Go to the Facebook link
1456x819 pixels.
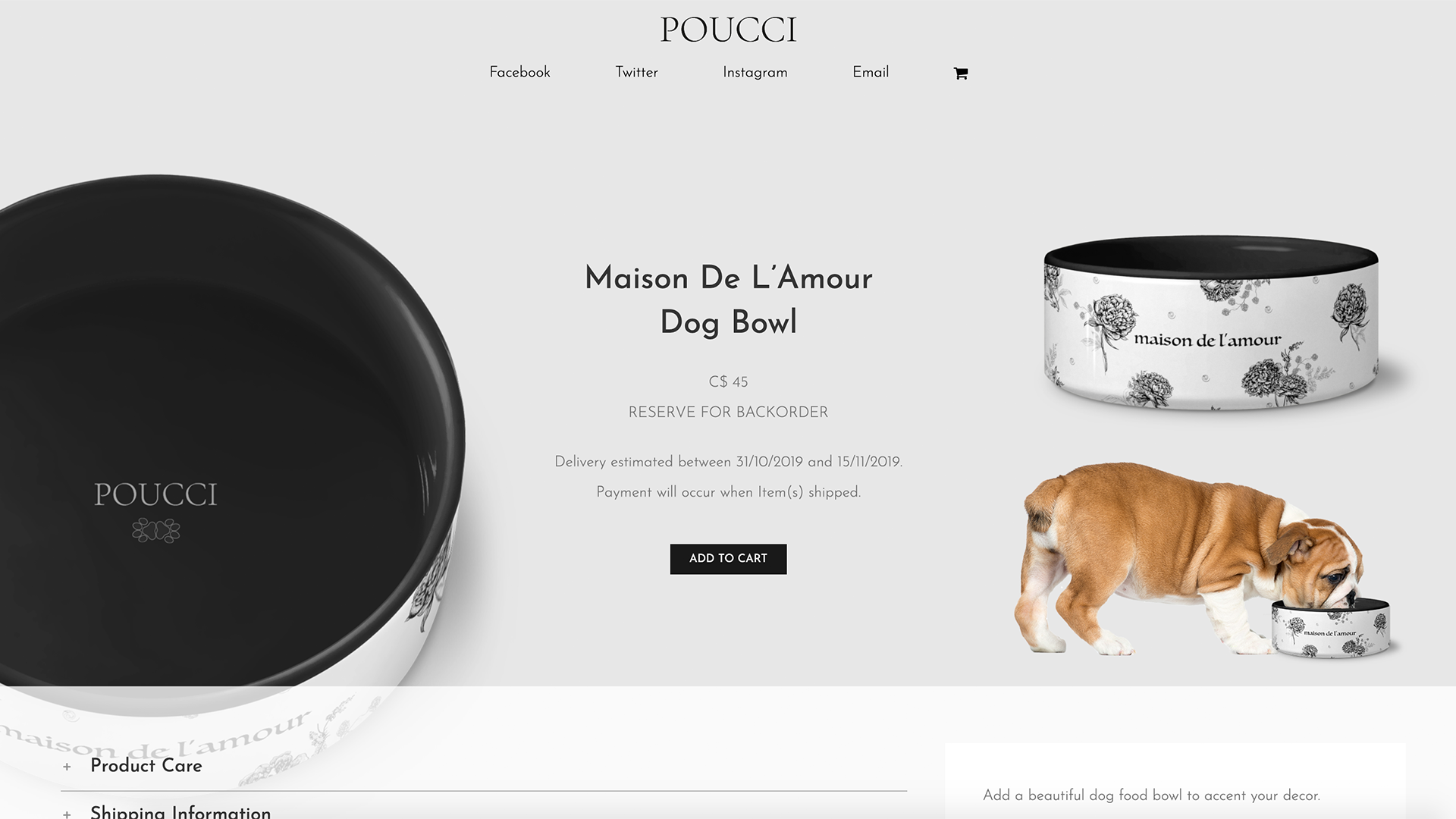pos(519,73)
